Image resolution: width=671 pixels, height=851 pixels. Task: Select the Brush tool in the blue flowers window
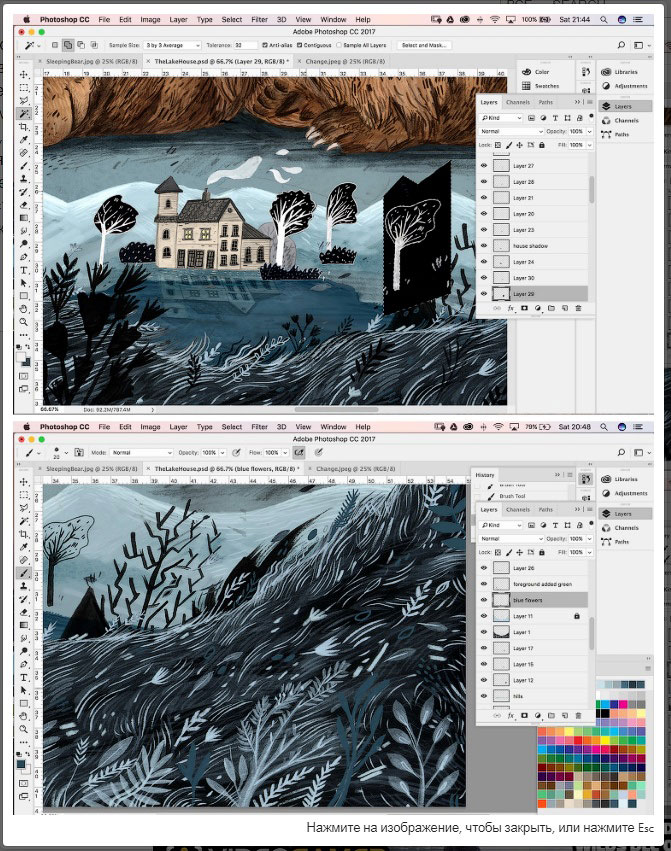(x=24, y=573)
